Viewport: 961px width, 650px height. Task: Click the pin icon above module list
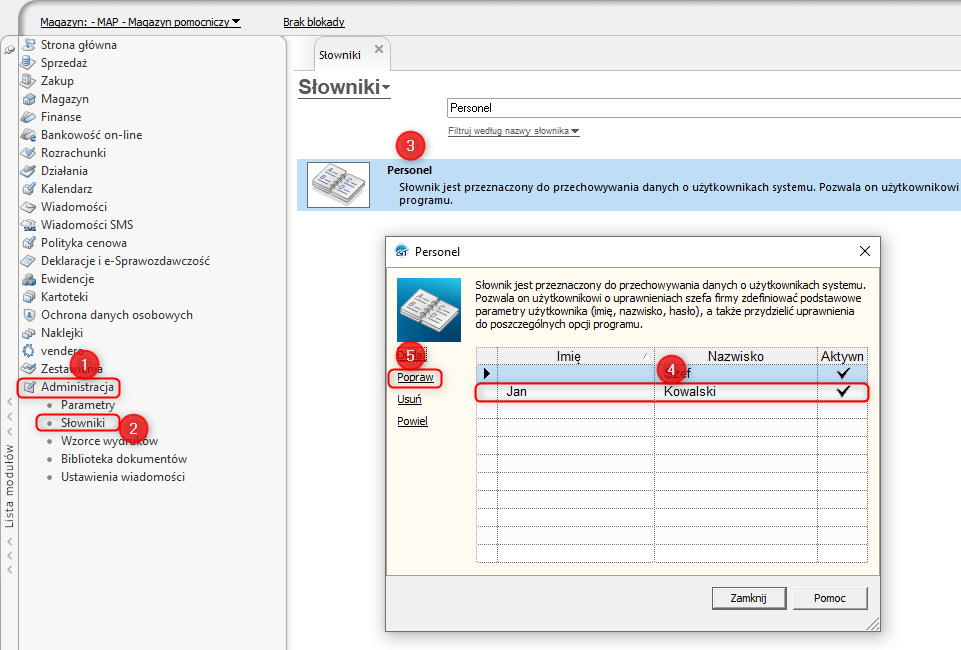click(x=9, y=50)
